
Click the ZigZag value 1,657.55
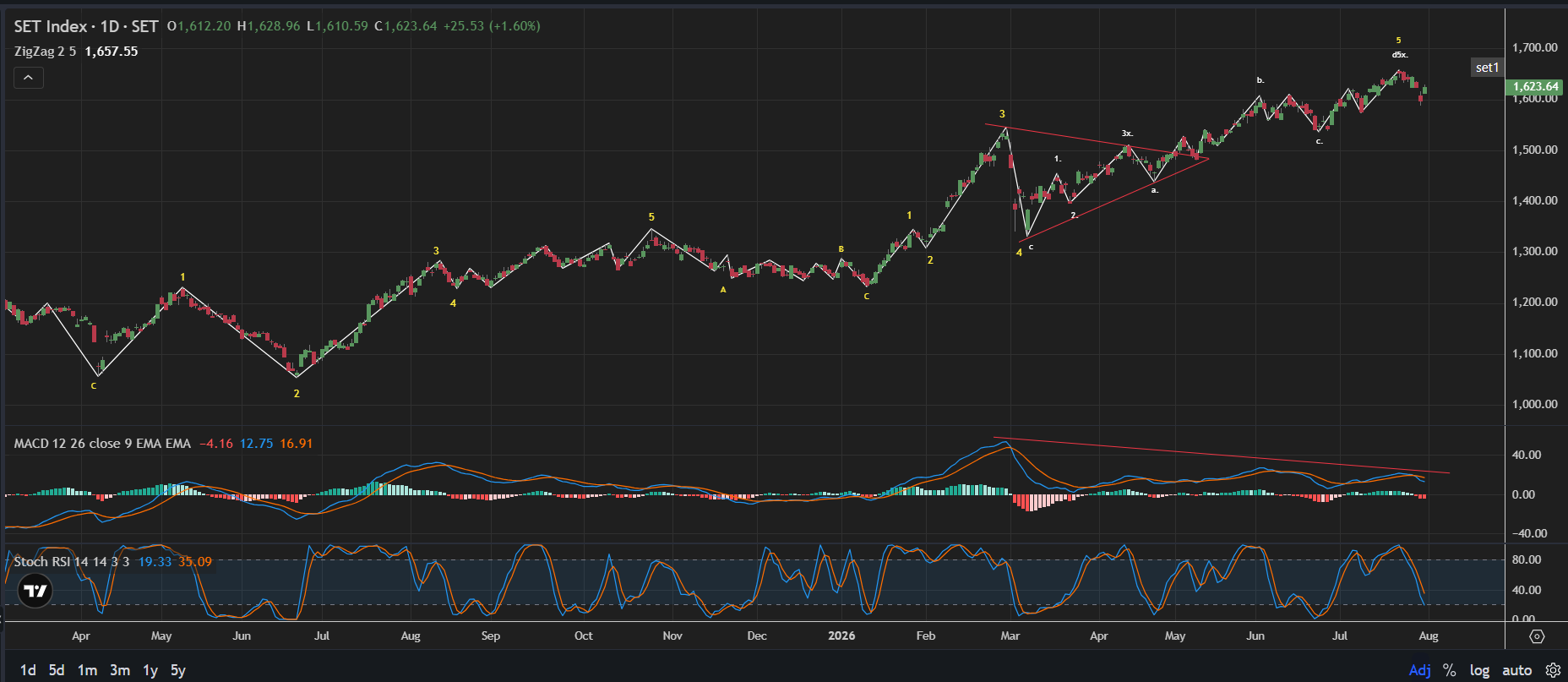(112, 52)
